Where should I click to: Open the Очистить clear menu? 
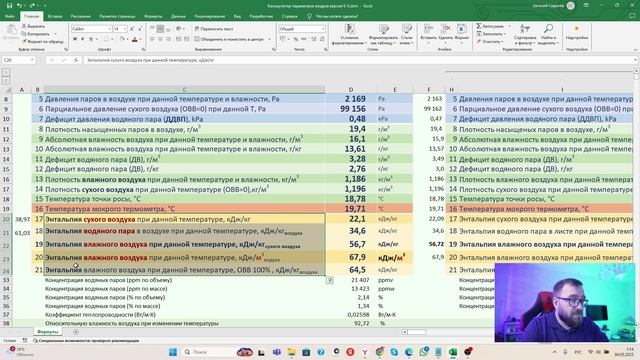click(489, 41)
